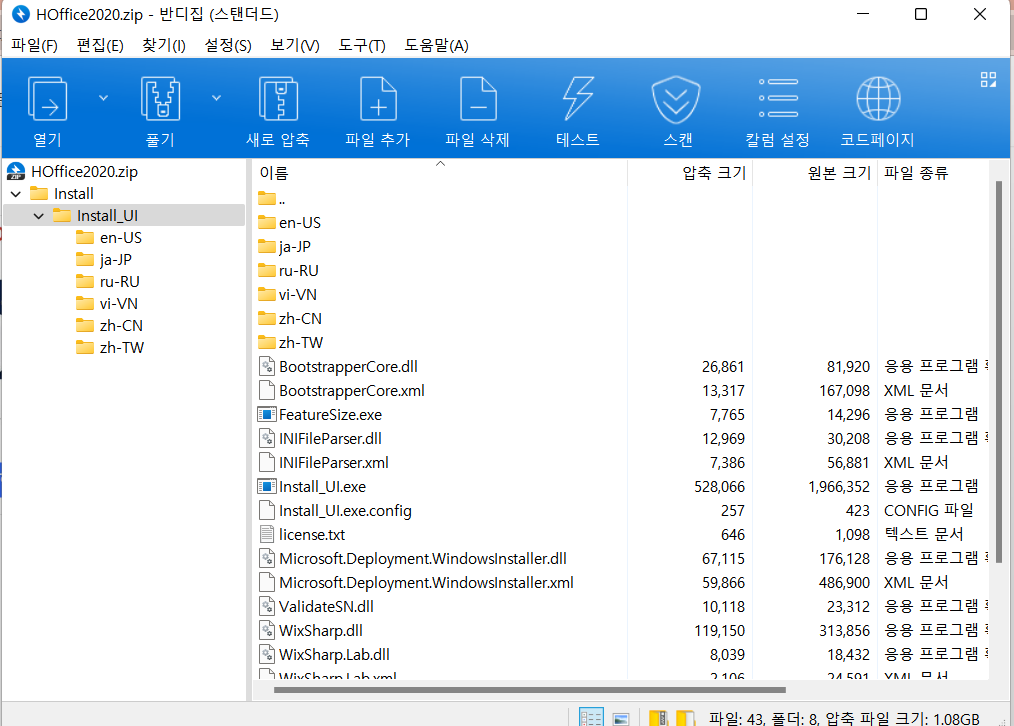Open the 코드페이지 globe icon
The image size is (1014, 726).
click(878, 98)
